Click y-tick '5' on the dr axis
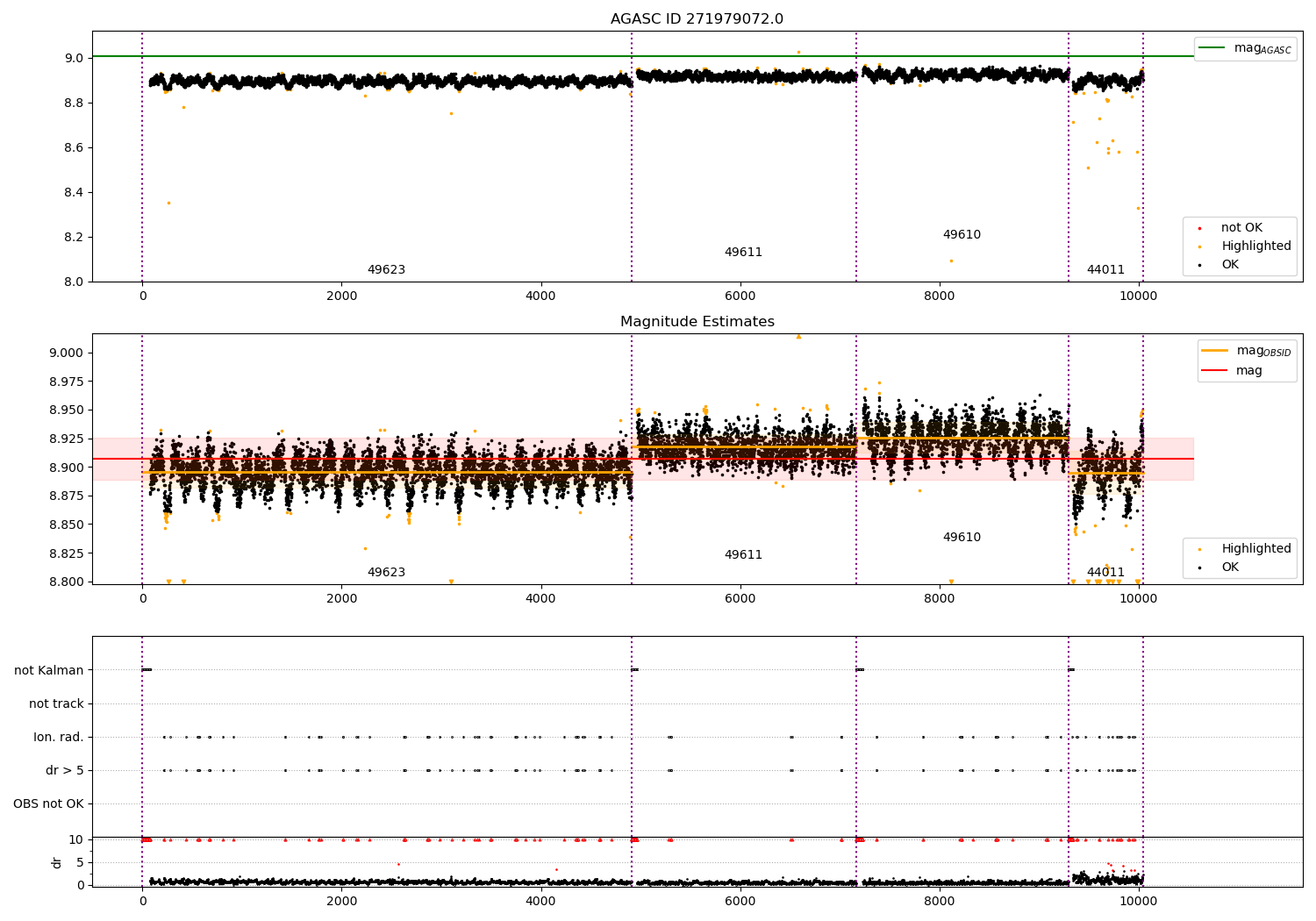 click(x=81, y=862)
